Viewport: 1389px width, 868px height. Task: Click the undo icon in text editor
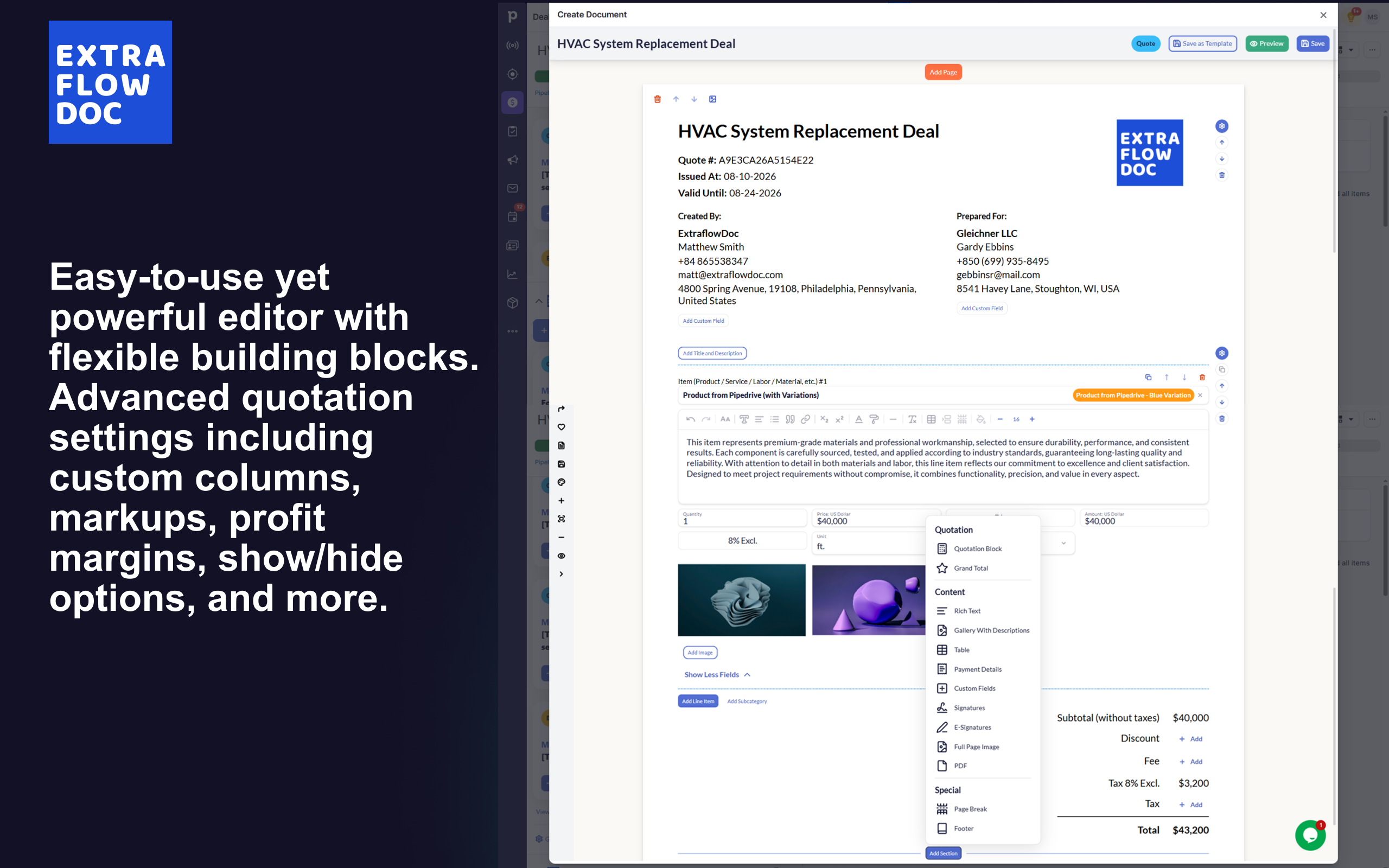[x=691, y=419]
